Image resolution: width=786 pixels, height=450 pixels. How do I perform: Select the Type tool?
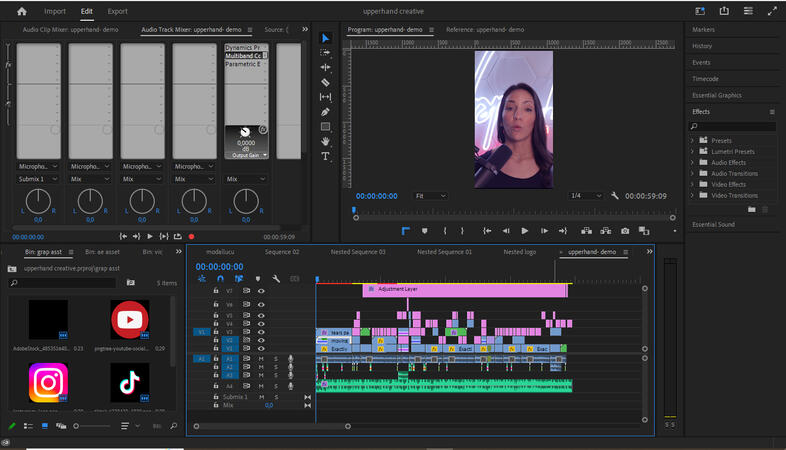325,157
